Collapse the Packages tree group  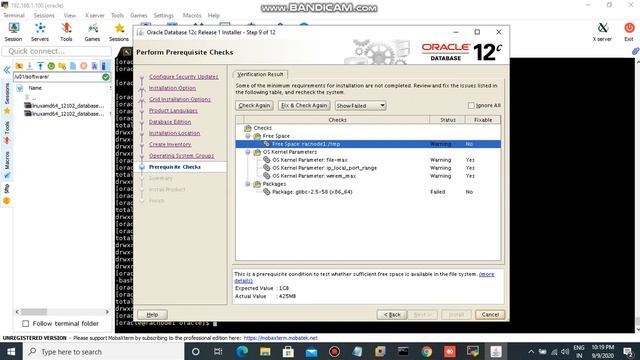pos(248,184)
